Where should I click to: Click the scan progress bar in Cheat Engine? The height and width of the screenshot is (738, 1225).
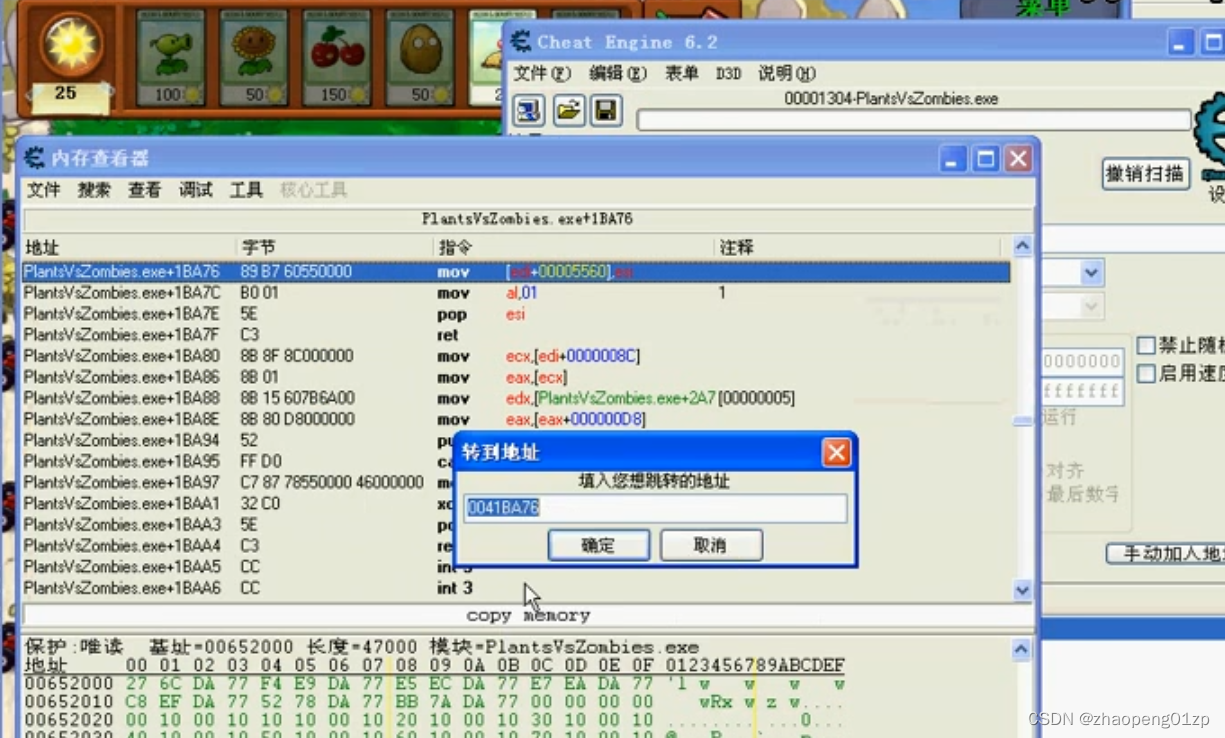click(x=914, y=120)
